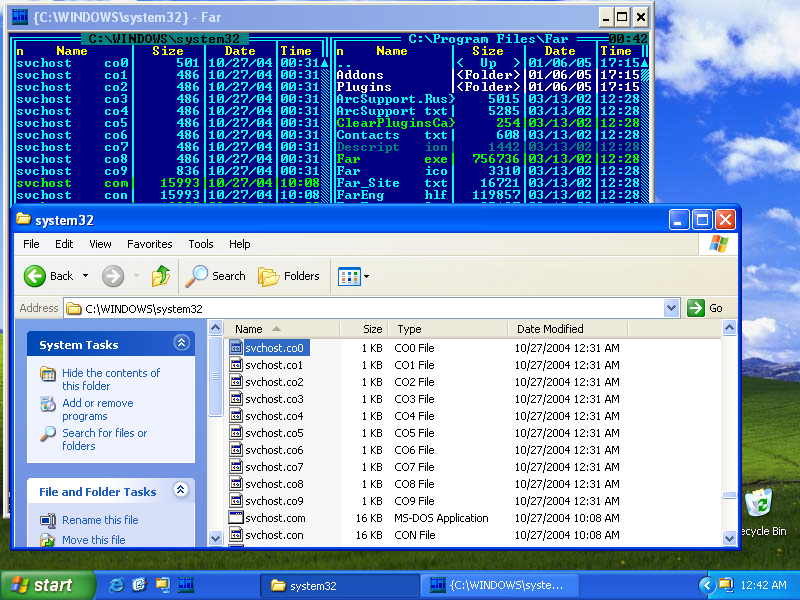Show hidden system tray icons
Screen dimensions: 800x600
(707, 585)
